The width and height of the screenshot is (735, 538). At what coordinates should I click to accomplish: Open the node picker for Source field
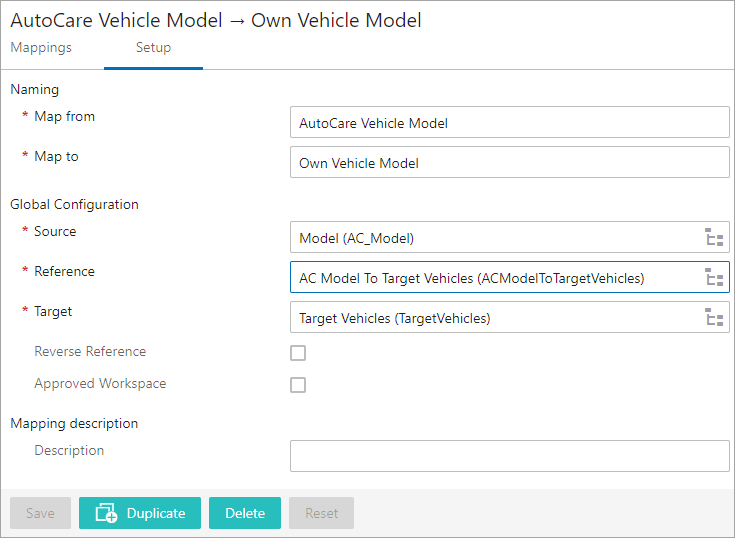714,238
